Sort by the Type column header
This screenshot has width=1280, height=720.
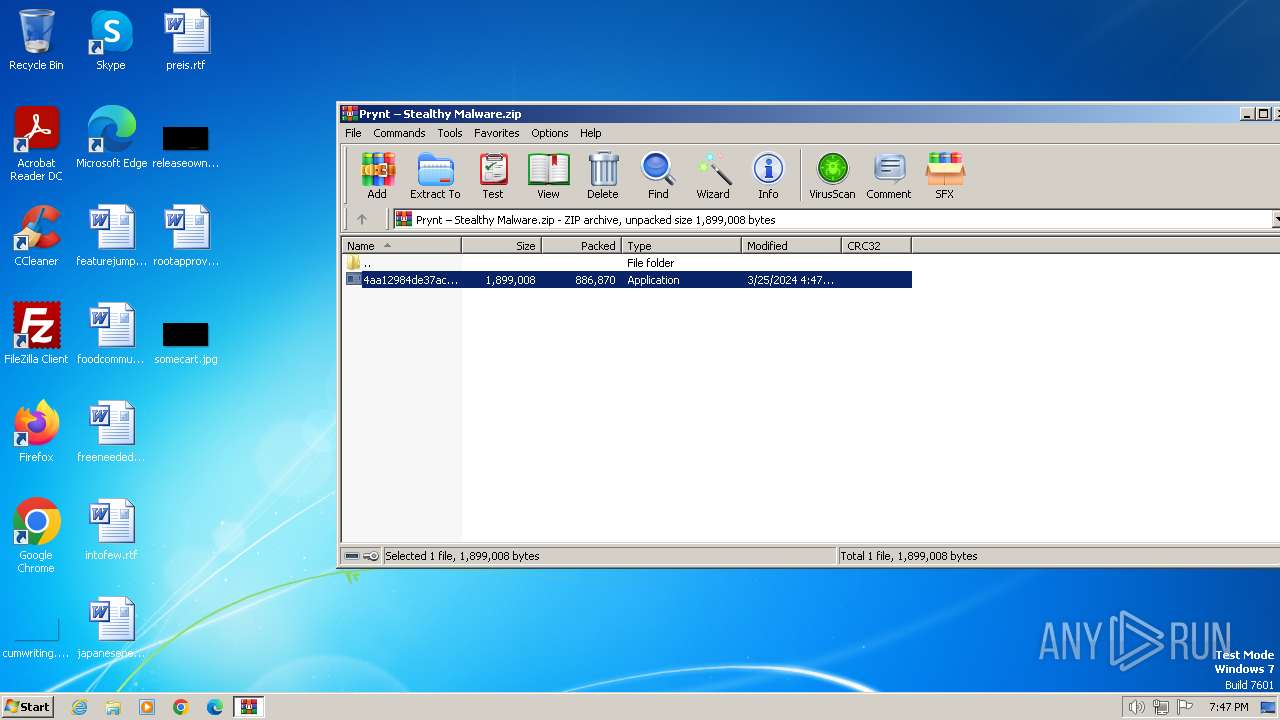pyautogui.click(x=681, y=245)
